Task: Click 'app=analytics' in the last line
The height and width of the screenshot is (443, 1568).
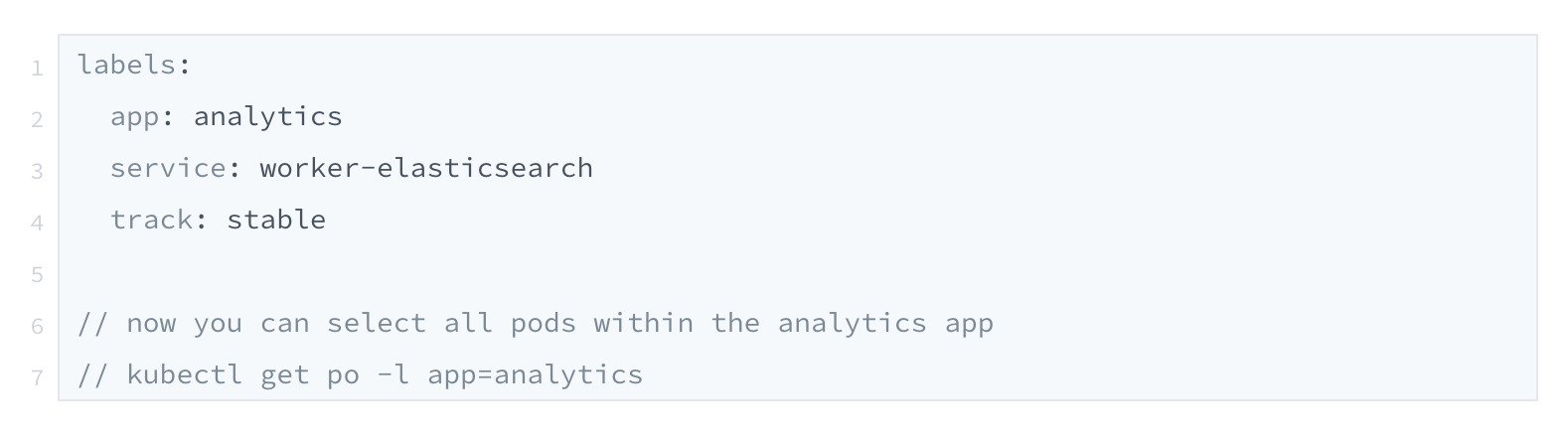Action: click(536, 375)
